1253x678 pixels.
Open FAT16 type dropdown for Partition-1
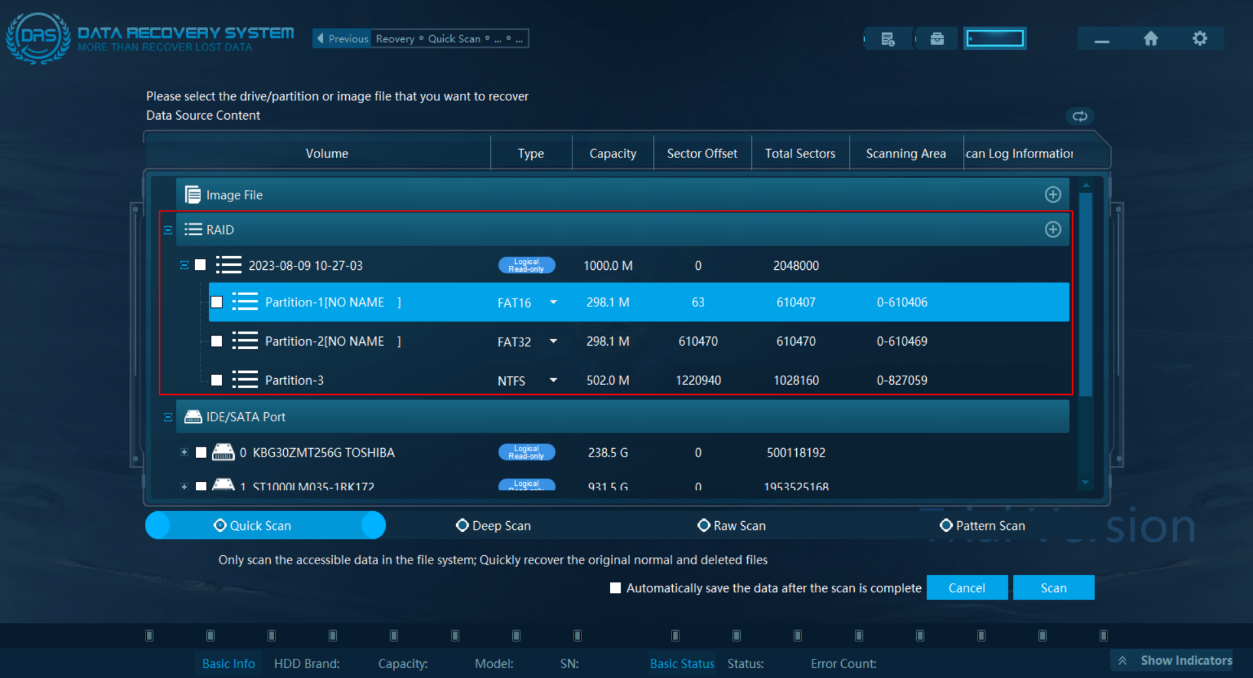[553, 303]
